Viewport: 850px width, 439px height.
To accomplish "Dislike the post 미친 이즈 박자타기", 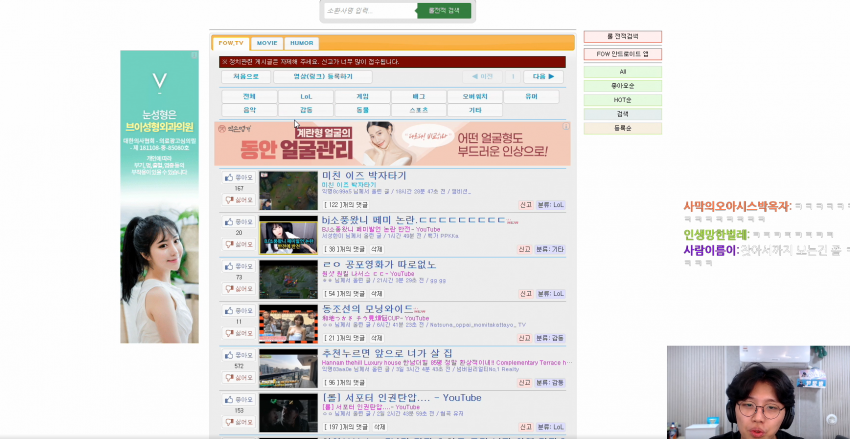I will pos(239,200).
